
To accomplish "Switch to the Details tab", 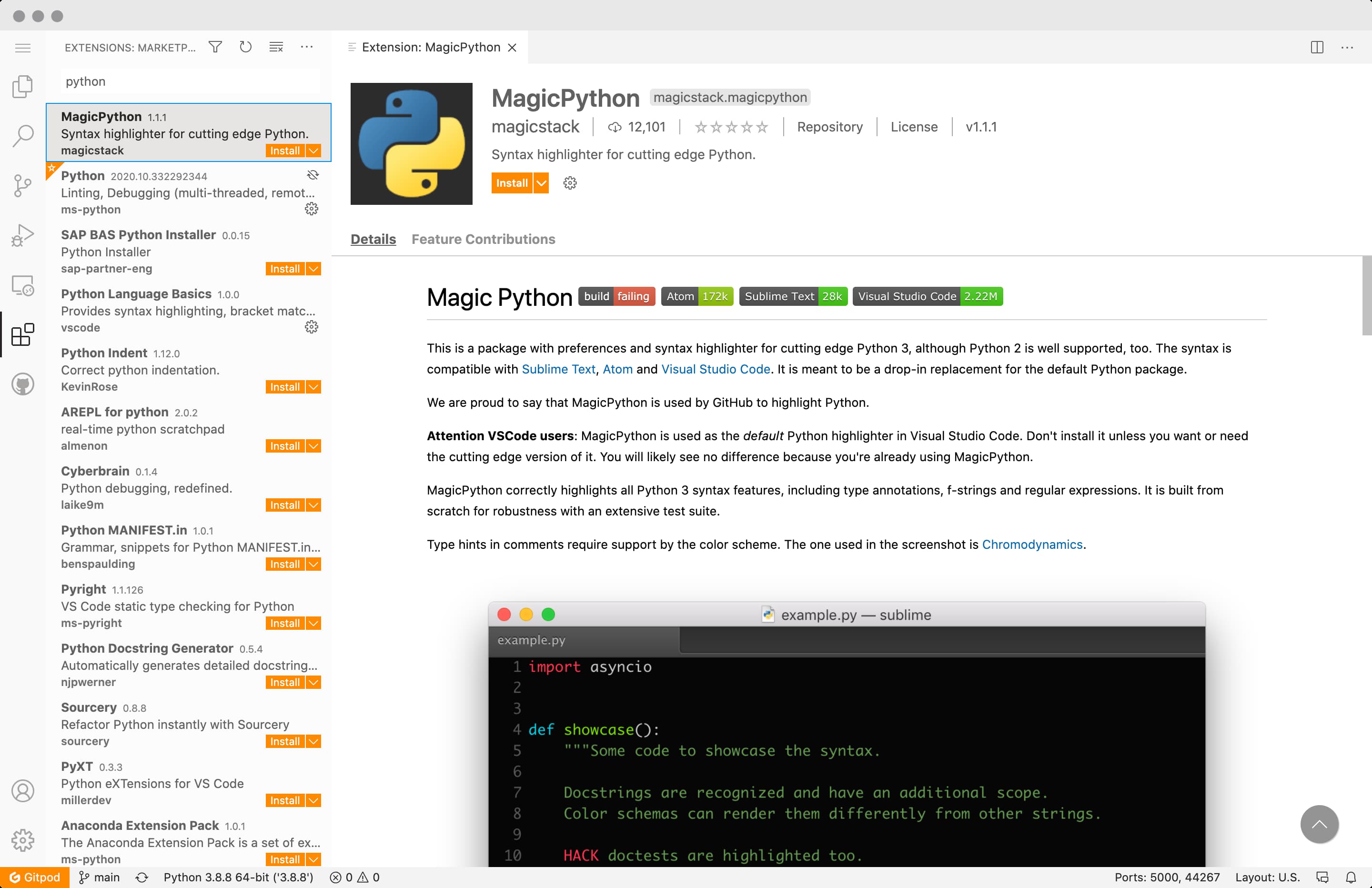I will tap(373, 239).
